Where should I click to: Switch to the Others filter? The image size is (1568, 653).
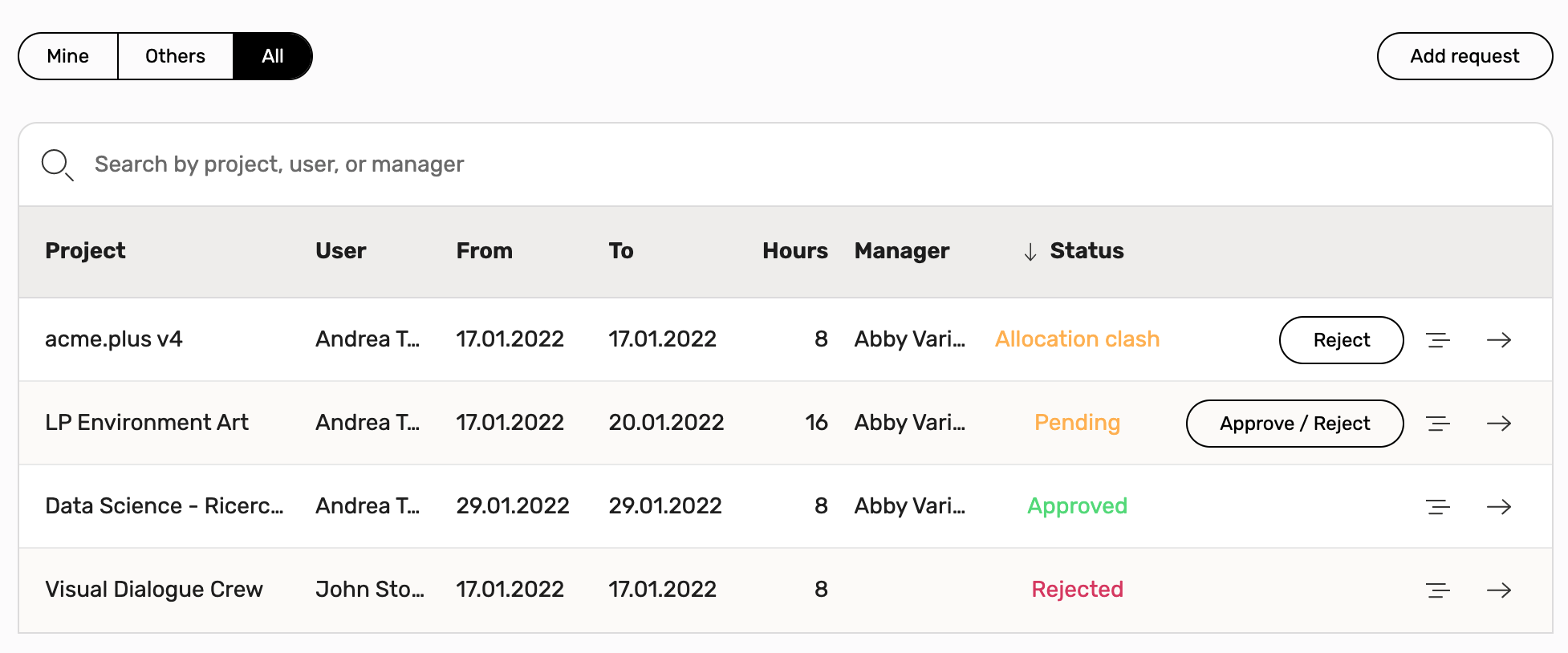click(175, 56)
